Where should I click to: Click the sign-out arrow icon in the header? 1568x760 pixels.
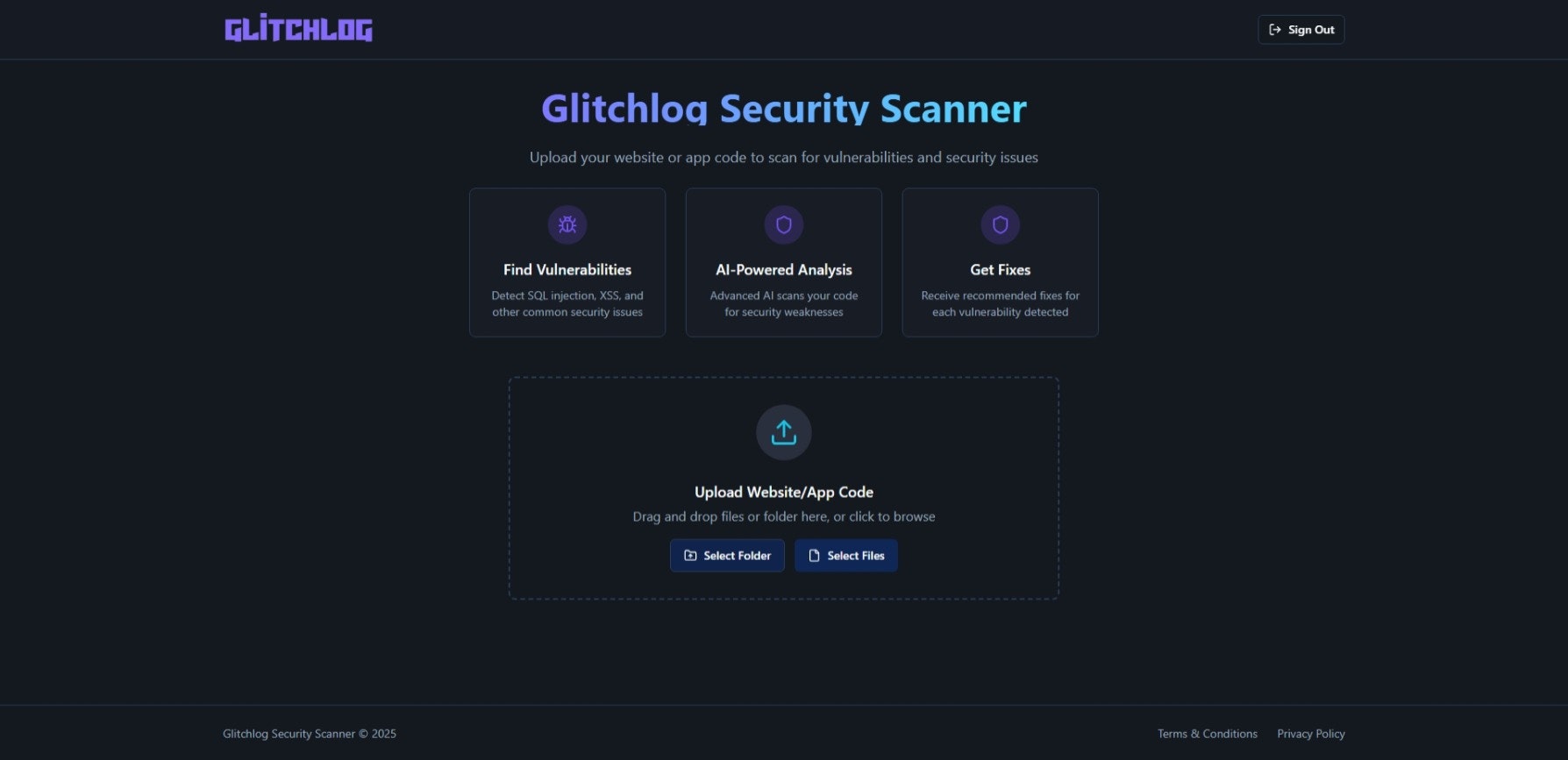[x=1274, y=29]
